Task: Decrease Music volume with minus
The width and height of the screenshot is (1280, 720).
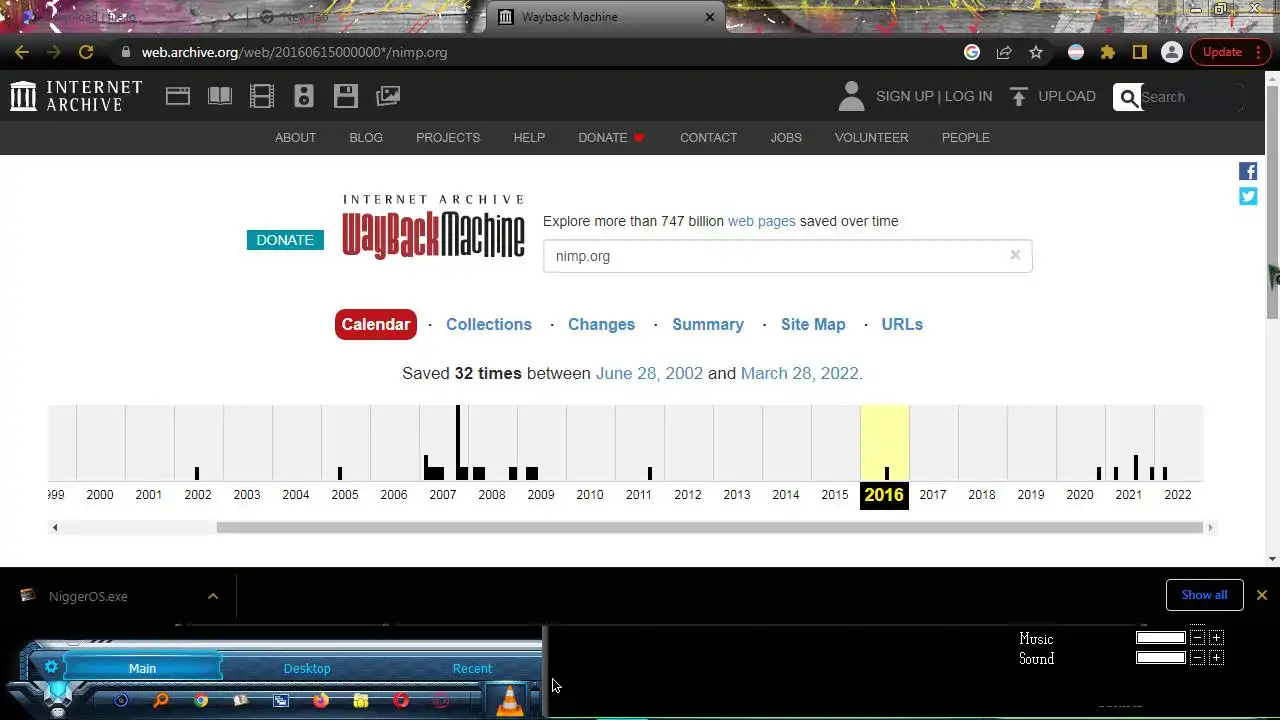Action: click(1197, 638)
